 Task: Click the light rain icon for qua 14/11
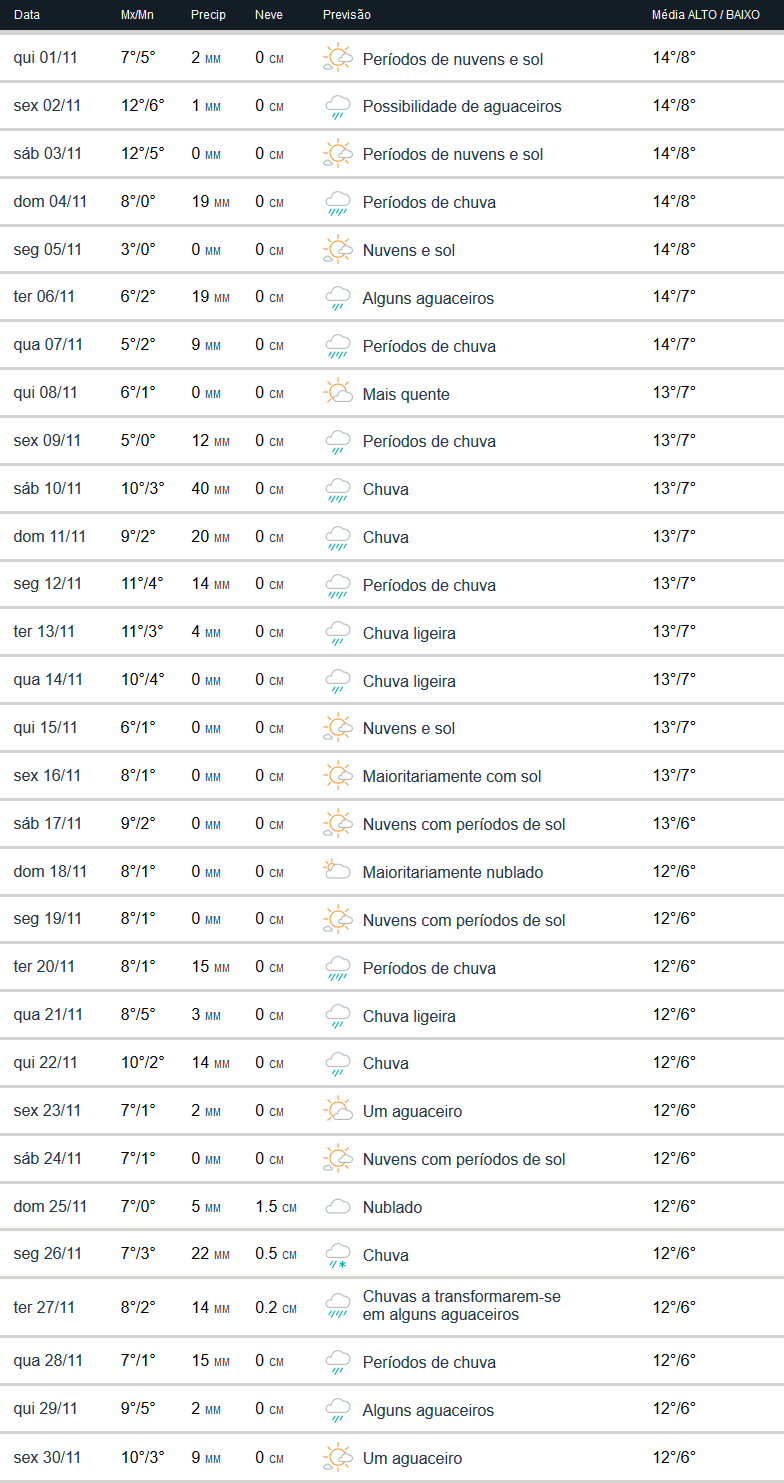338,681
